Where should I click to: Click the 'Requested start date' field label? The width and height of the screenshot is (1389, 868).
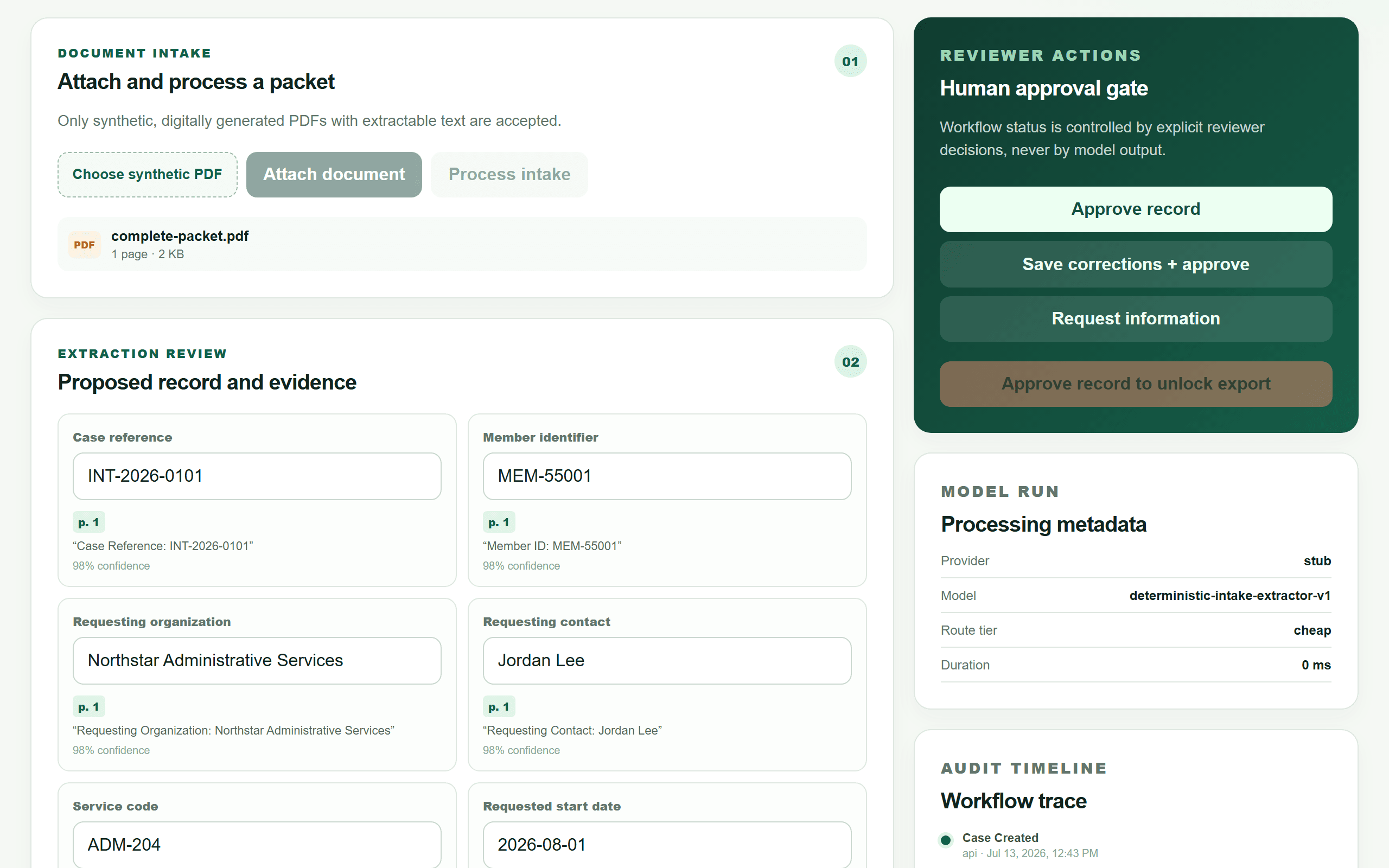coord(552,806)
